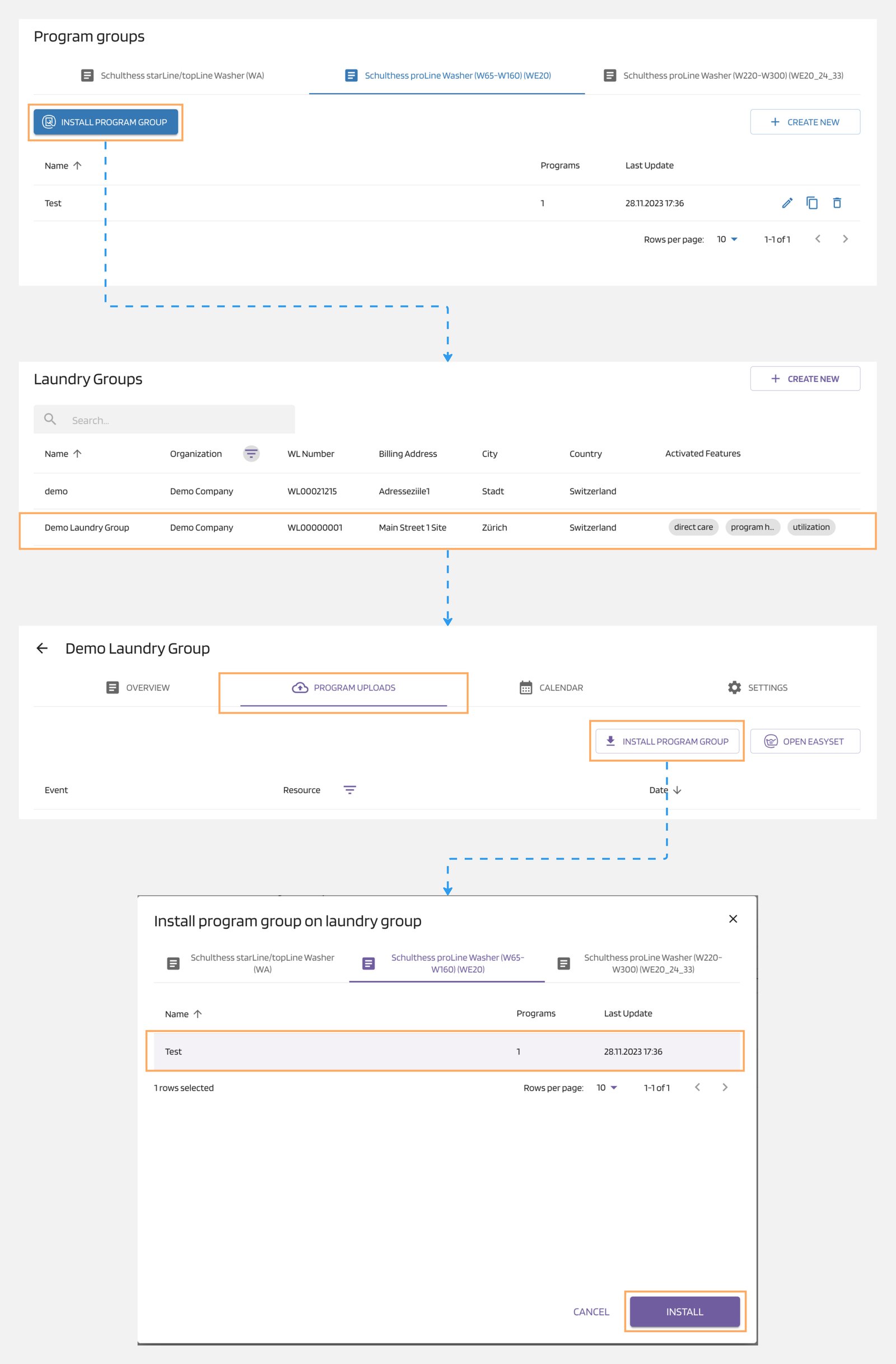This screenshot has height=1364, width=896.
Task: Open rows per page dropdown in Program groups
Action: point(727,239)
